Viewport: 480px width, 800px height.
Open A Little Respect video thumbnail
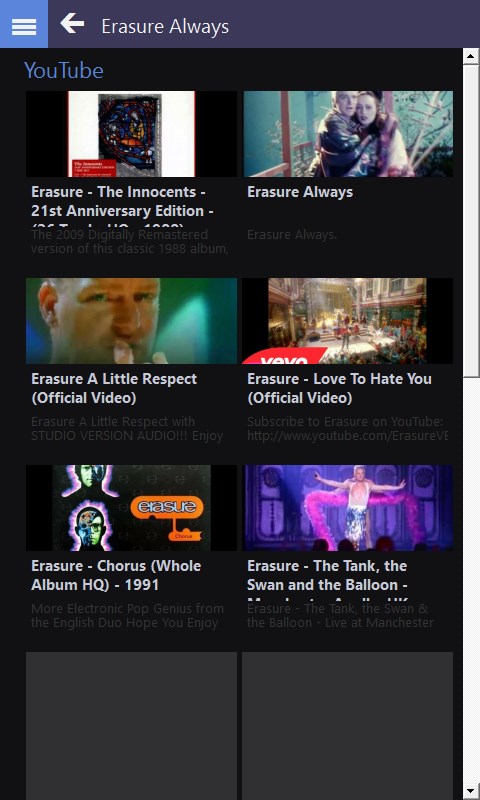pos(131,321)
